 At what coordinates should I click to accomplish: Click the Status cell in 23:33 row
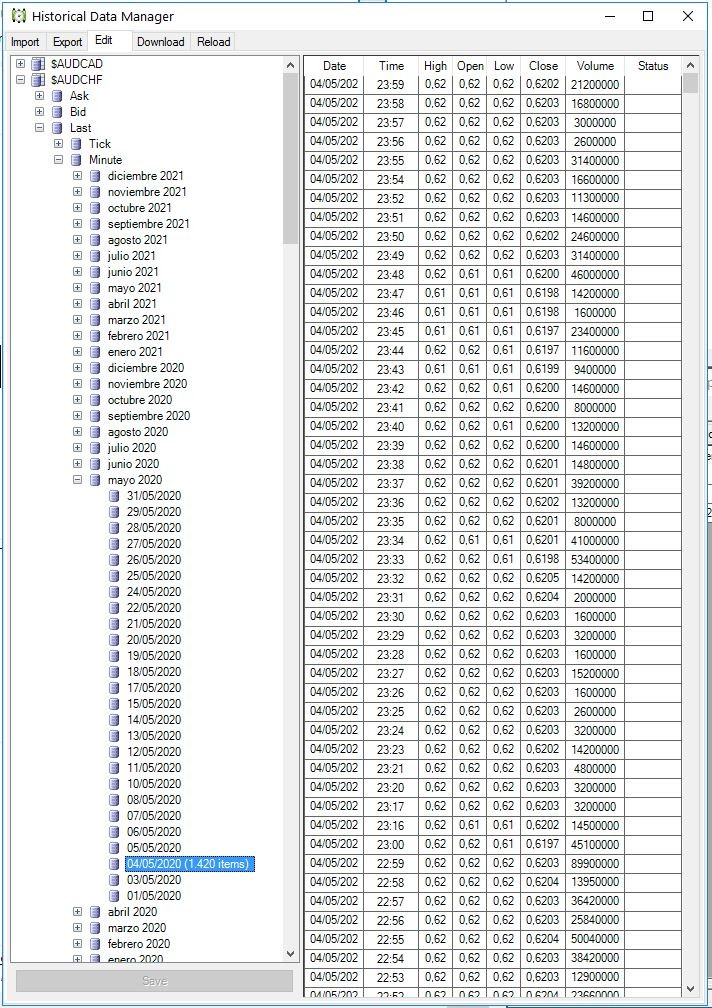[x=653, y=559]
